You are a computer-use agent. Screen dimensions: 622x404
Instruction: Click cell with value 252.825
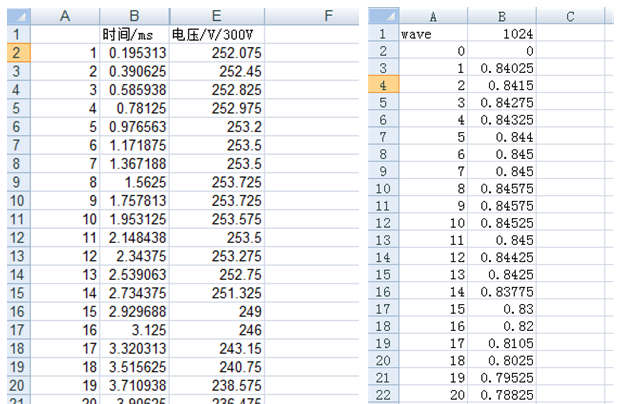tap(217, 90)
